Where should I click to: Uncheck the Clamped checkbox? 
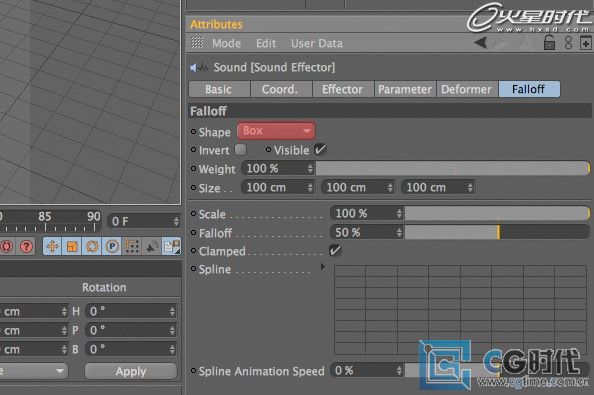pos(335,250)
